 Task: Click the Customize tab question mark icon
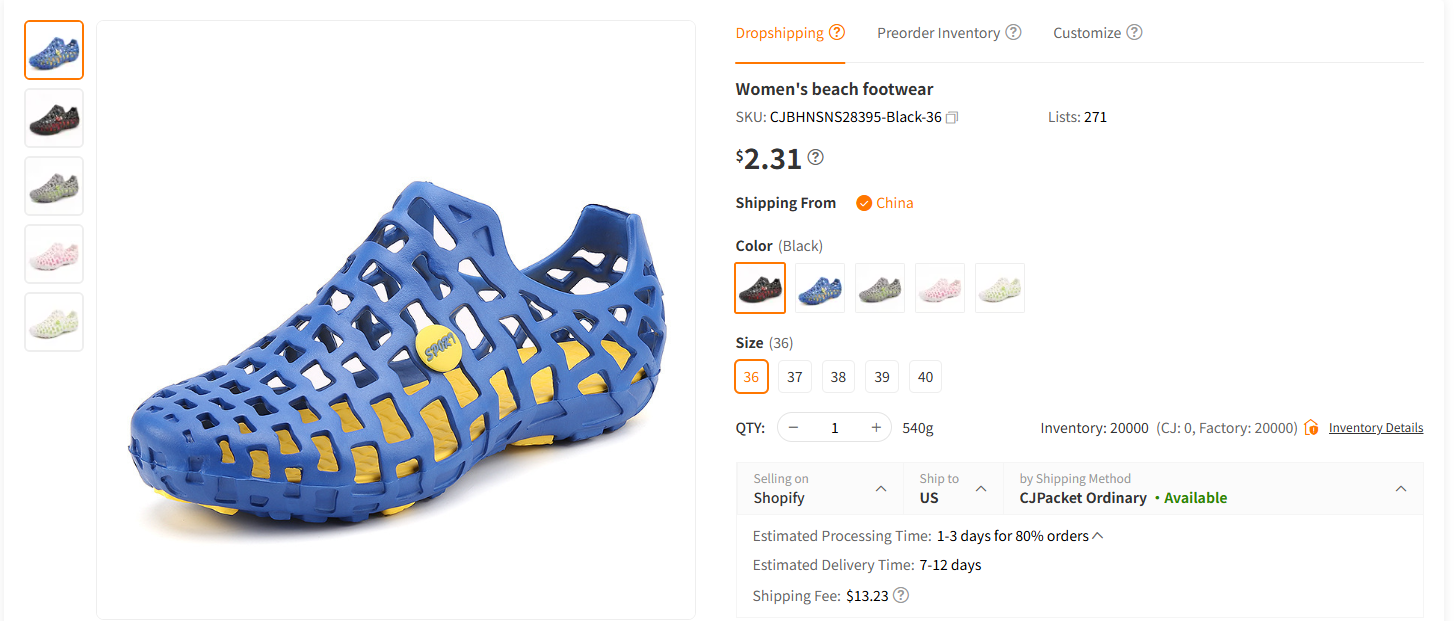tap(1135, 32)
